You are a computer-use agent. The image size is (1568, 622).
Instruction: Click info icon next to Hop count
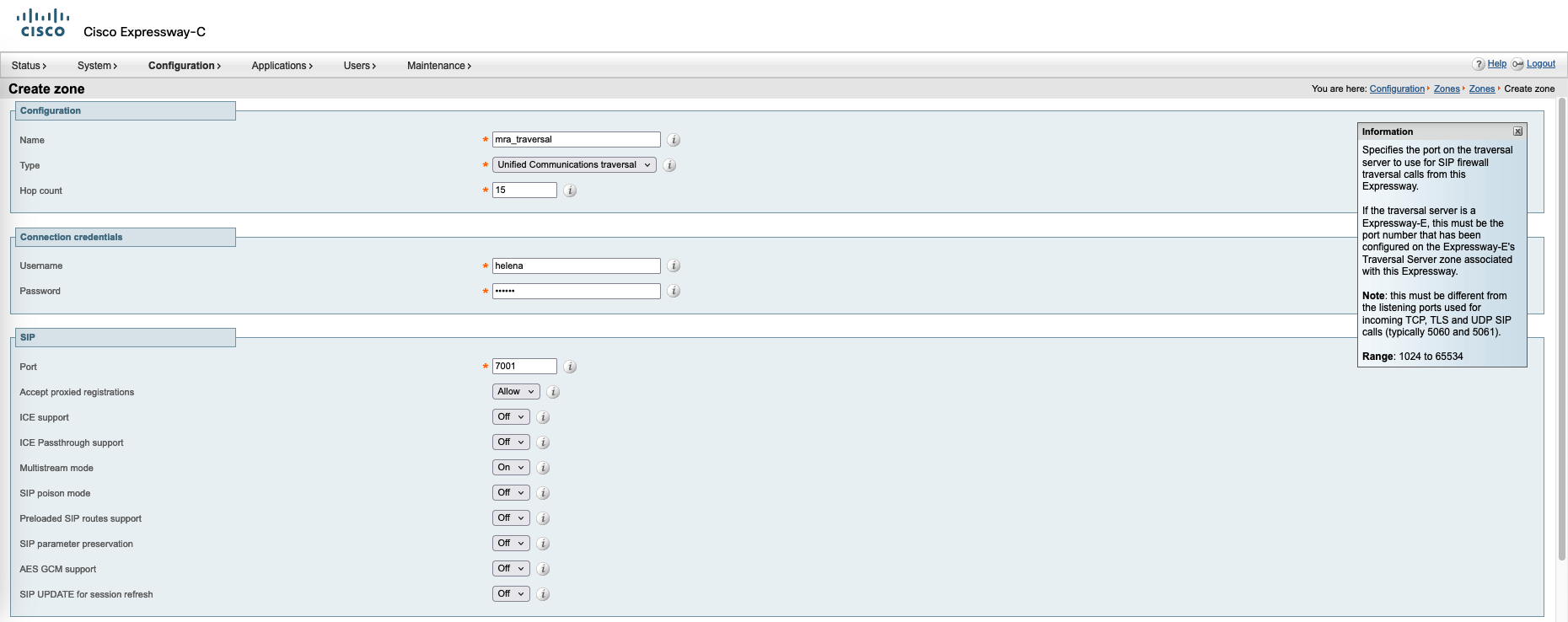click(570, 190)
